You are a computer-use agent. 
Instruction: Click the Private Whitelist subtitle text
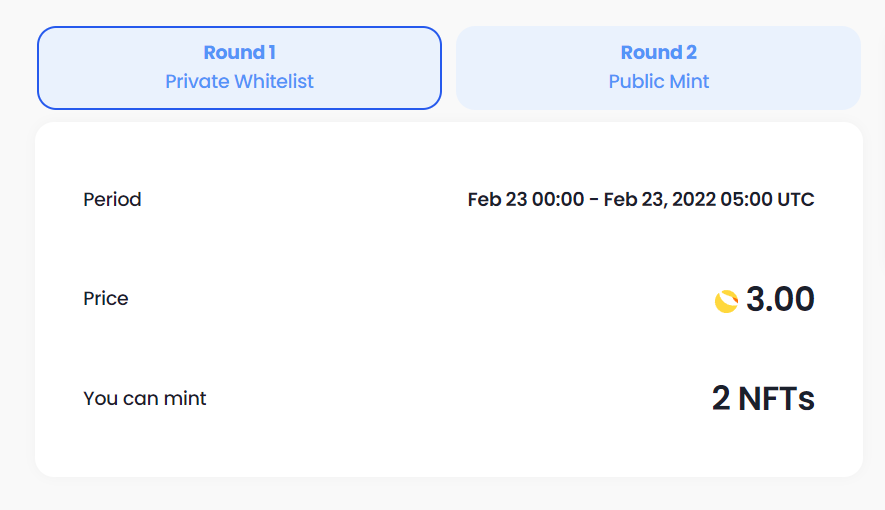pyautogui.click(x=239, y=81)
